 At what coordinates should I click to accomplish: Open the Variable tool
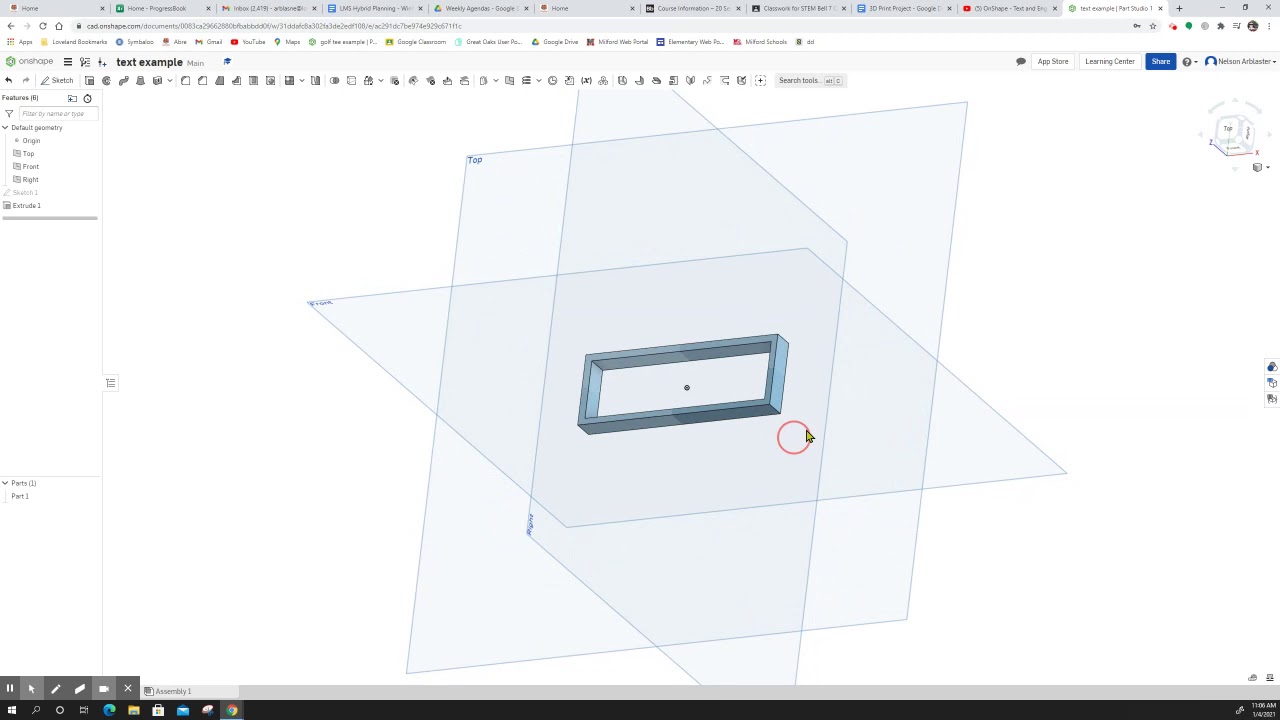[x=586, y=80]
